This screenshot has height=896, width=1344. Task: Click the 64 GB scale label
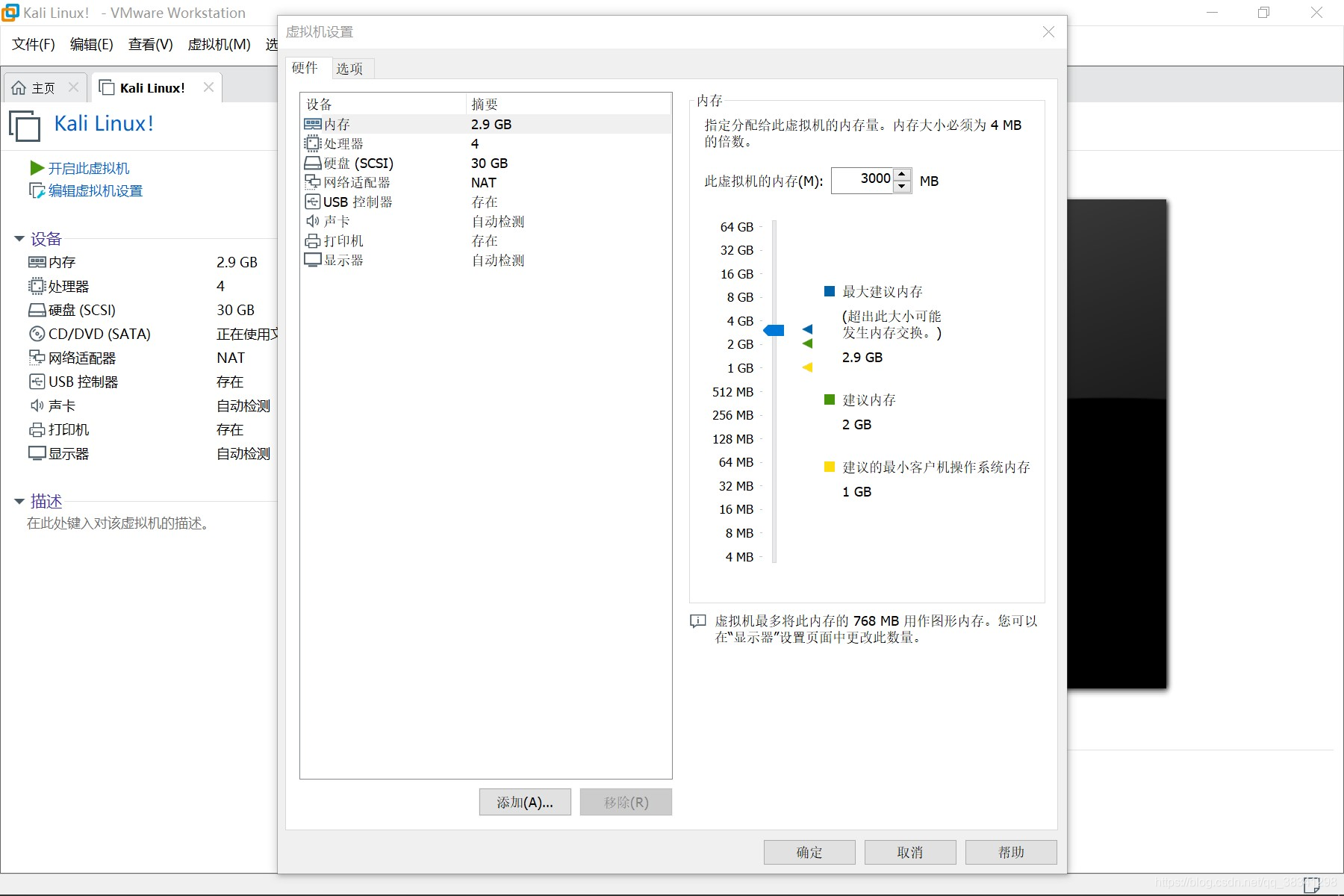[x=737, y=227]
